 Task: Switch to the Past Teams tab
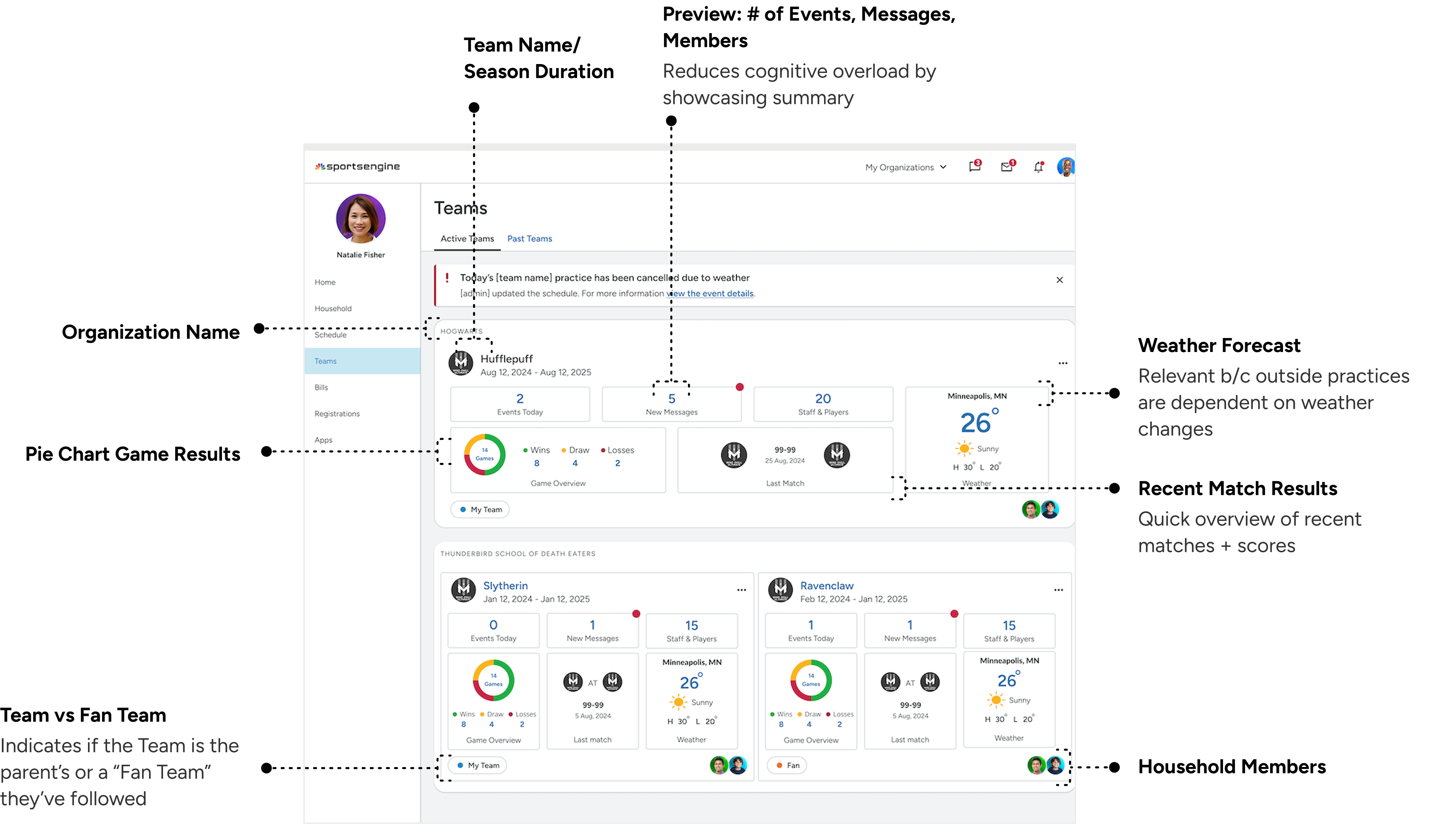[x=529, y=239]
